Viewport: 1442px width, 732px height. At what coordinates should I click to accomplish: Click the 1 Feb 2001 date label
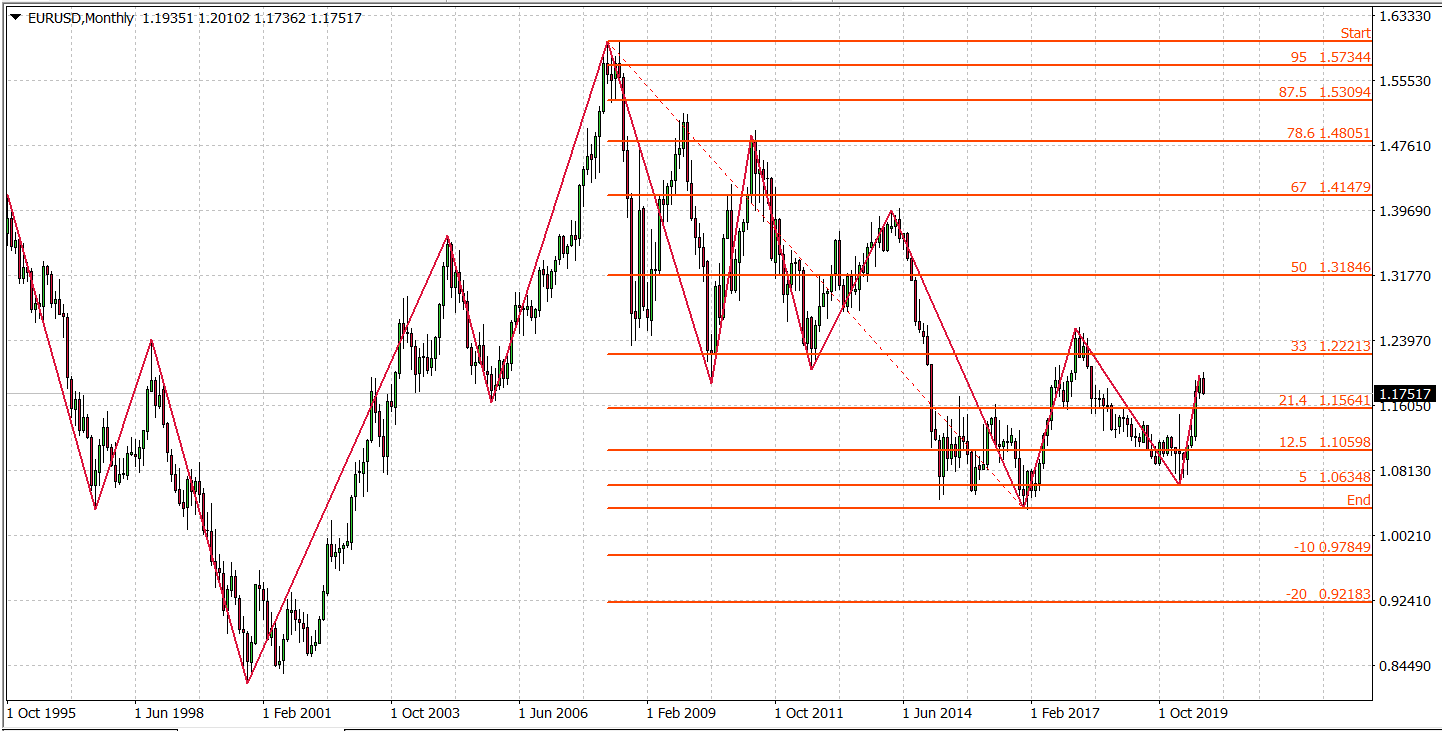point(297,713)
